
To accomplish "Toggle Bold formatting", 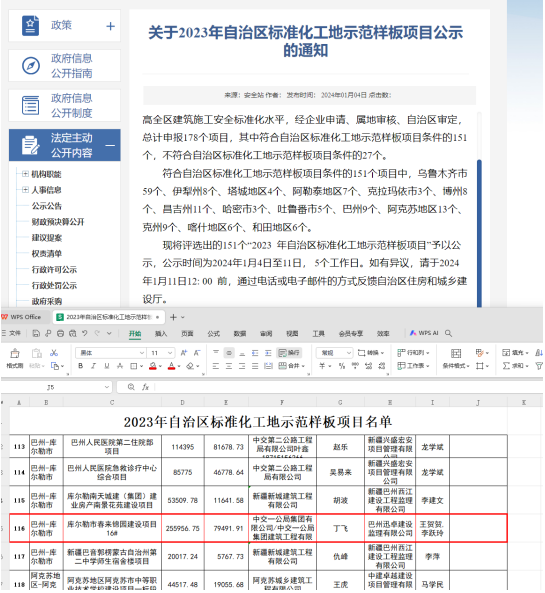I will (x=81, y=366).
